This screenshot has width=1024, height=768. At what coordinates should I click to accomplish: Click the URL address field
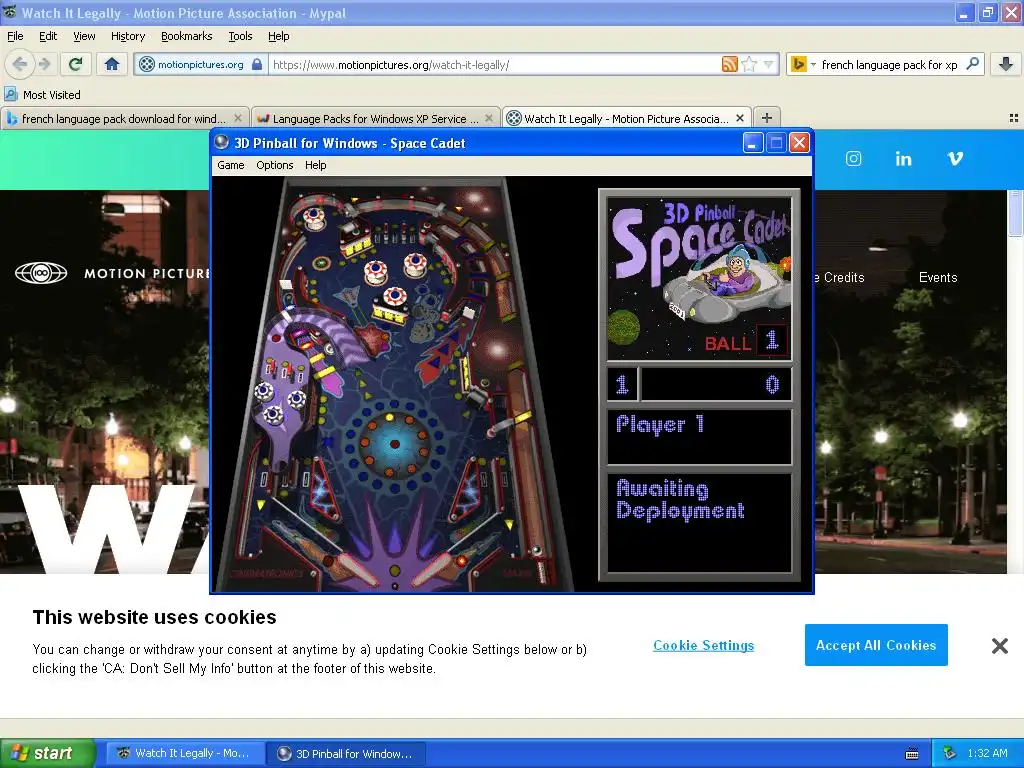point(494,64)
